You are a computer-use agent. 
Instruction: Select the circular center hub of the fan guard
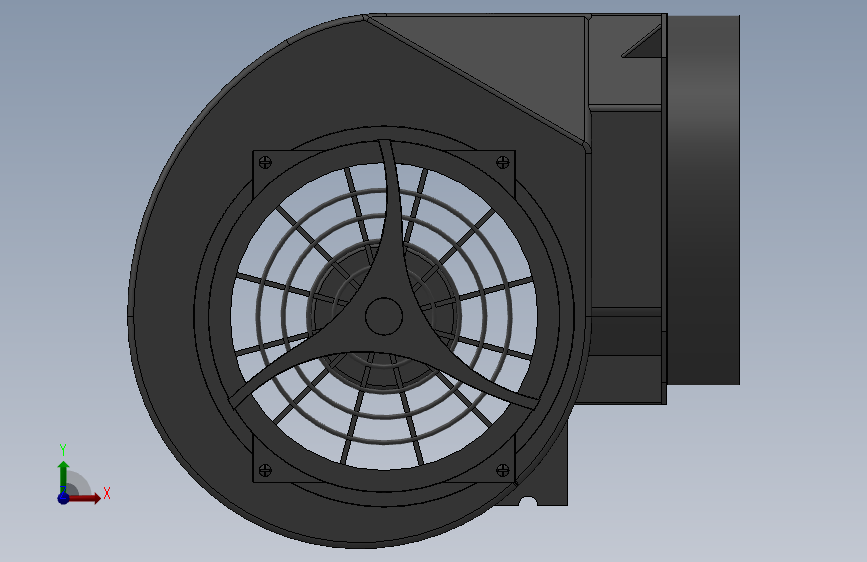click(384, 316)
